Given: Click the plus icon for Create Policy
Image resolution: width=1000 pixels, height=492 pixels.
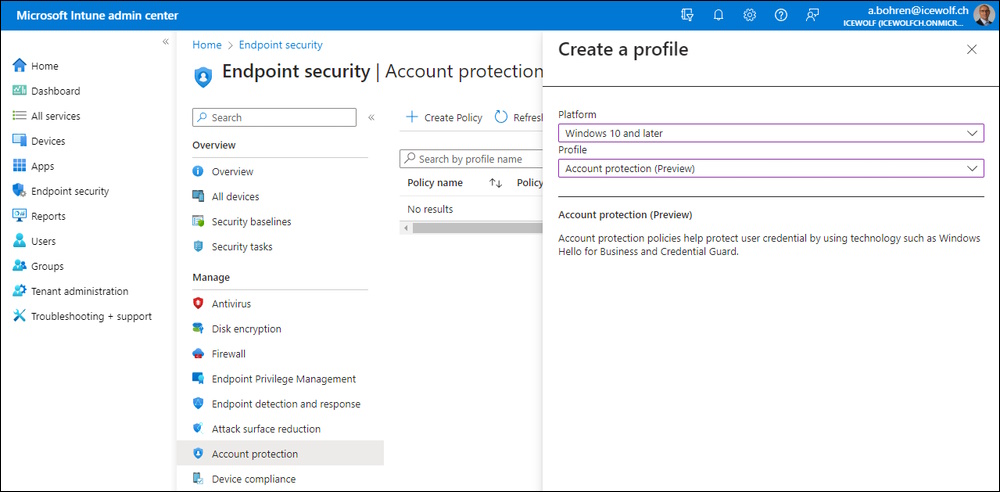Looking at the screenshot, I should click(412, 117).
